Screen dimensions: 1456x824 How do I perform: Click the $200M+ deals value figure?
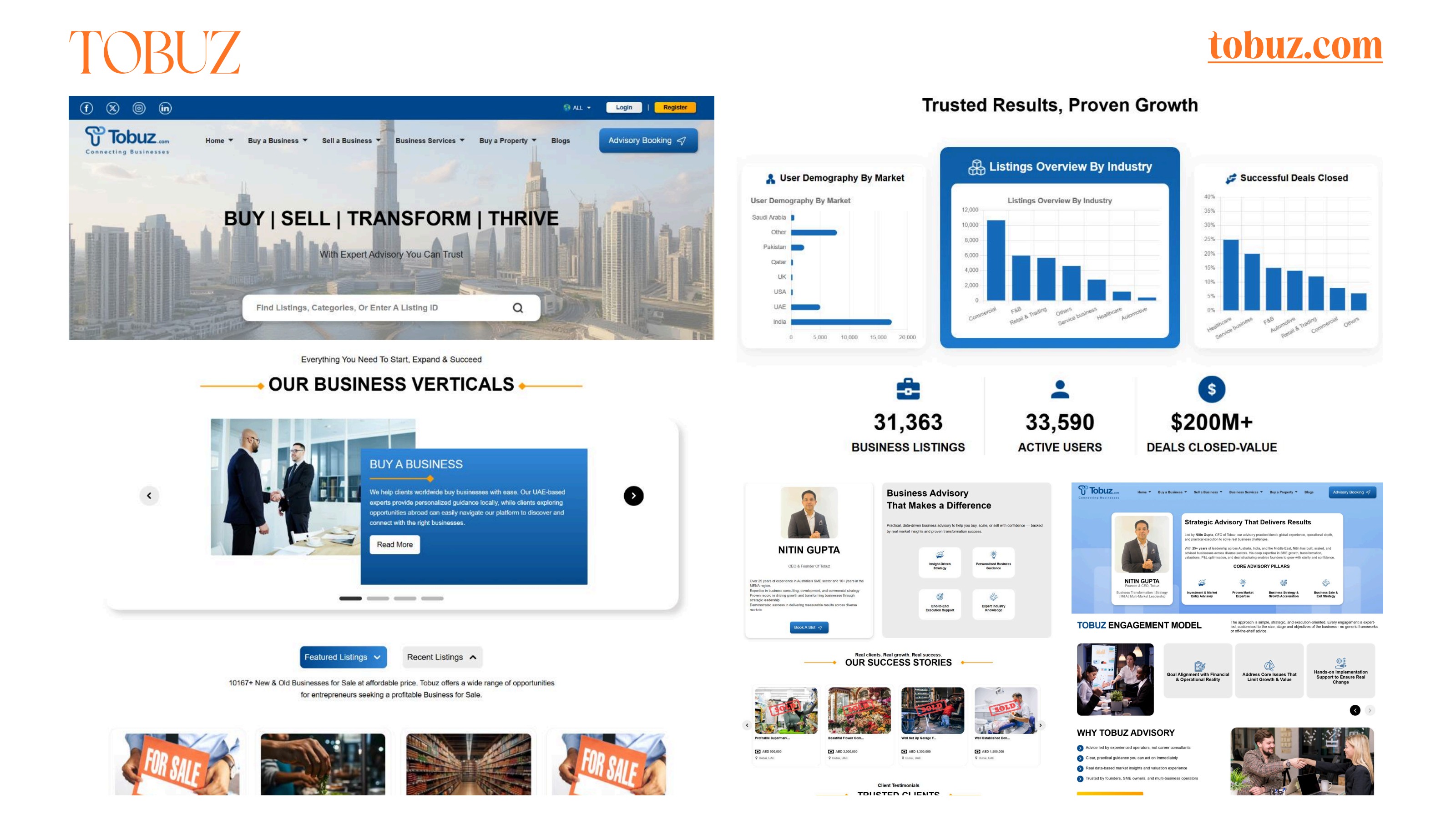pyautogui.click(x=1212, y=422)
